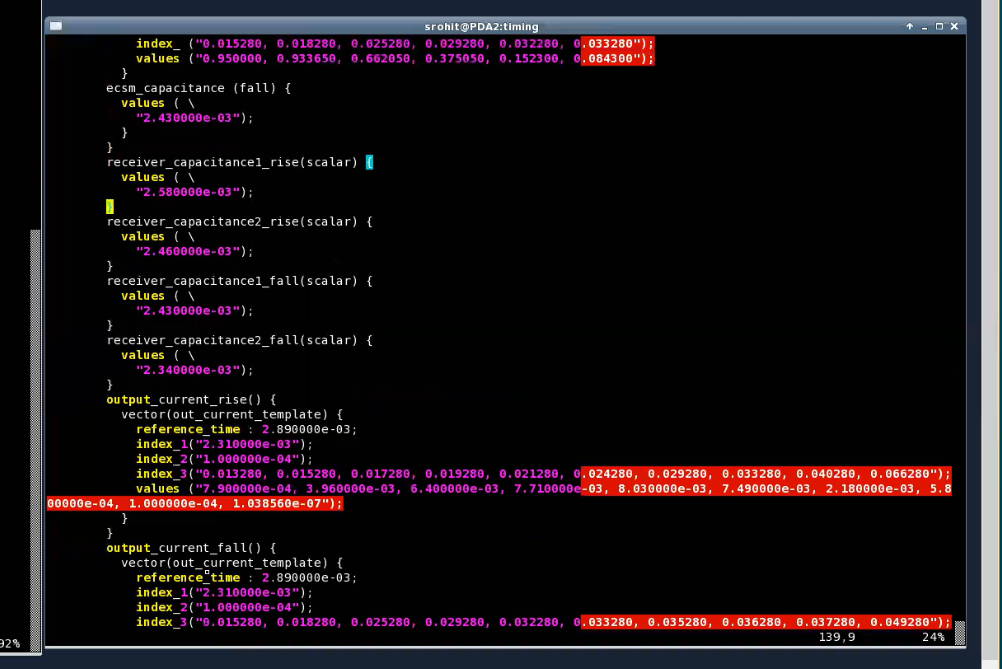The height and width of the screenshot is (669, 1002).
Task: Place cursor on receiver_capacitance2_rise(scalar) line
Action: [232, 222]
